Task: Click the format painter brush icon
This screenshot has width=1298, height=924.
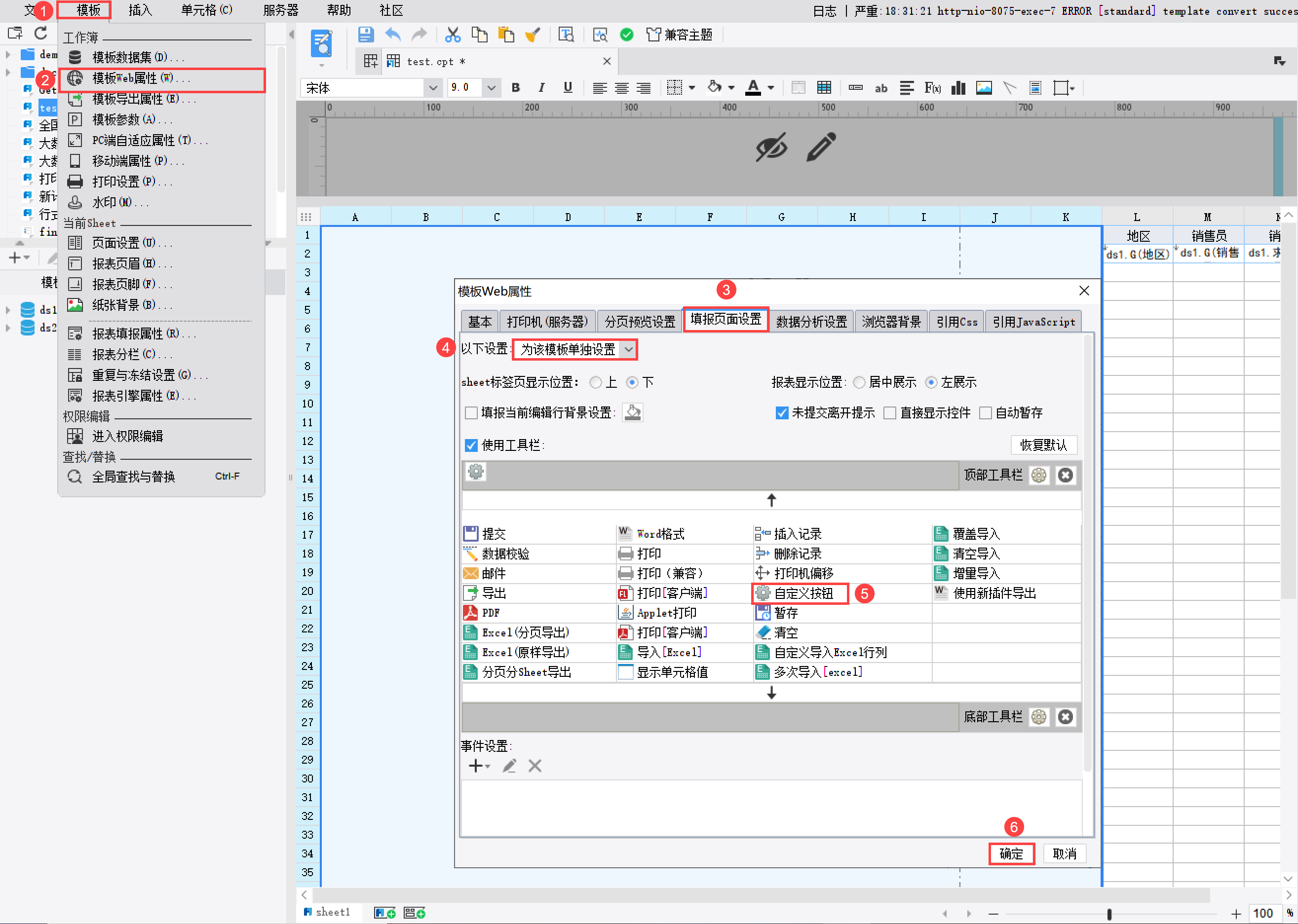Action: 533,35
